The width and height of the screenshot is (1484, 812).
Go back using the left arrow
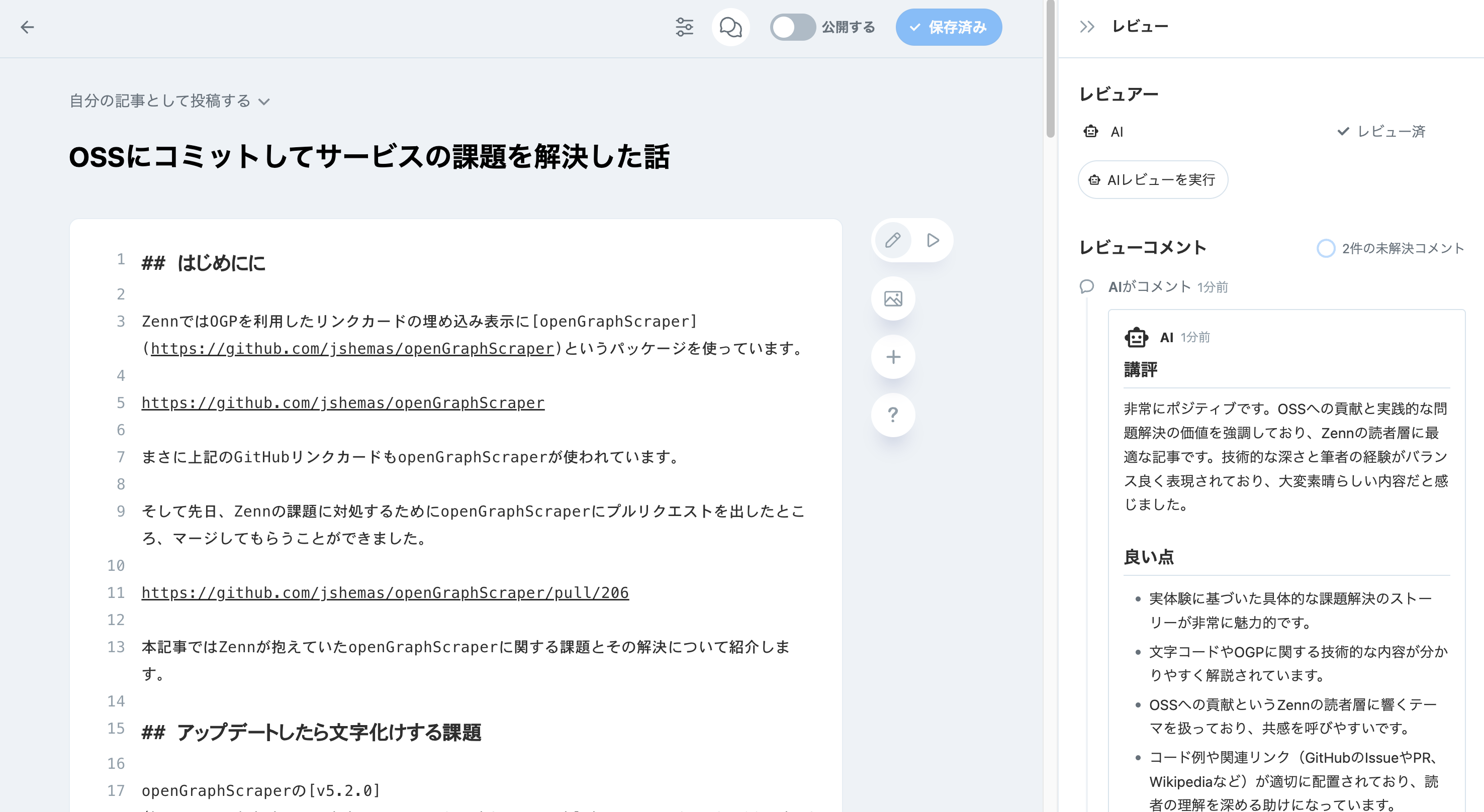[x=27, y=27]
